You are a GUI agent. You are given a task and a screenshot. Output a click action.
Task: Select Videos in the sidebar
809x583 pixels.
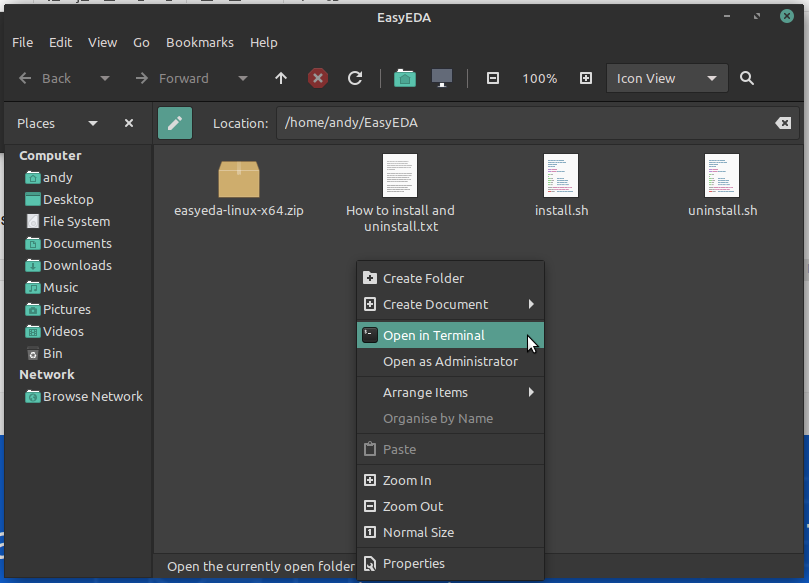coord(54,332)
